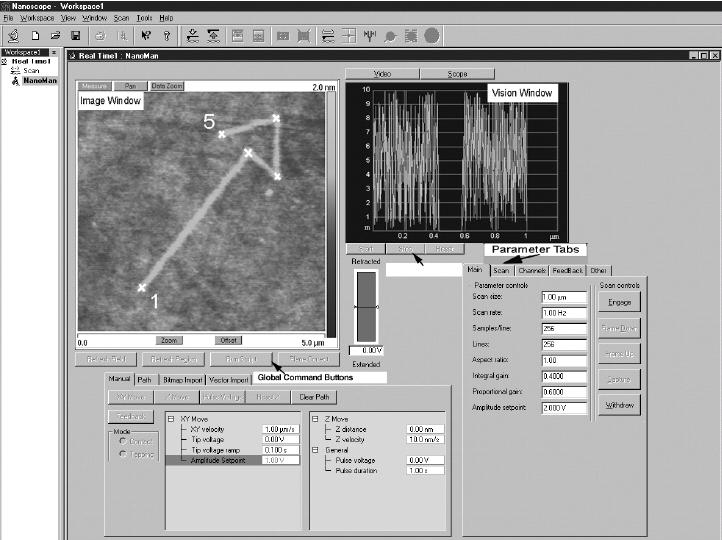Switch to the Channels parameter tab
Screen dimensions: 722x540
[532, 270]
